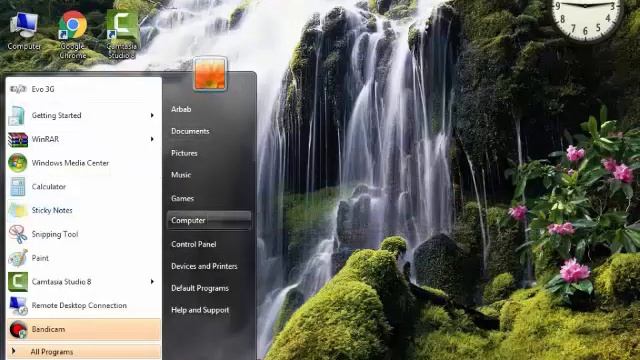
Task: Click the user account picture
Action: (x=210, y=73)
